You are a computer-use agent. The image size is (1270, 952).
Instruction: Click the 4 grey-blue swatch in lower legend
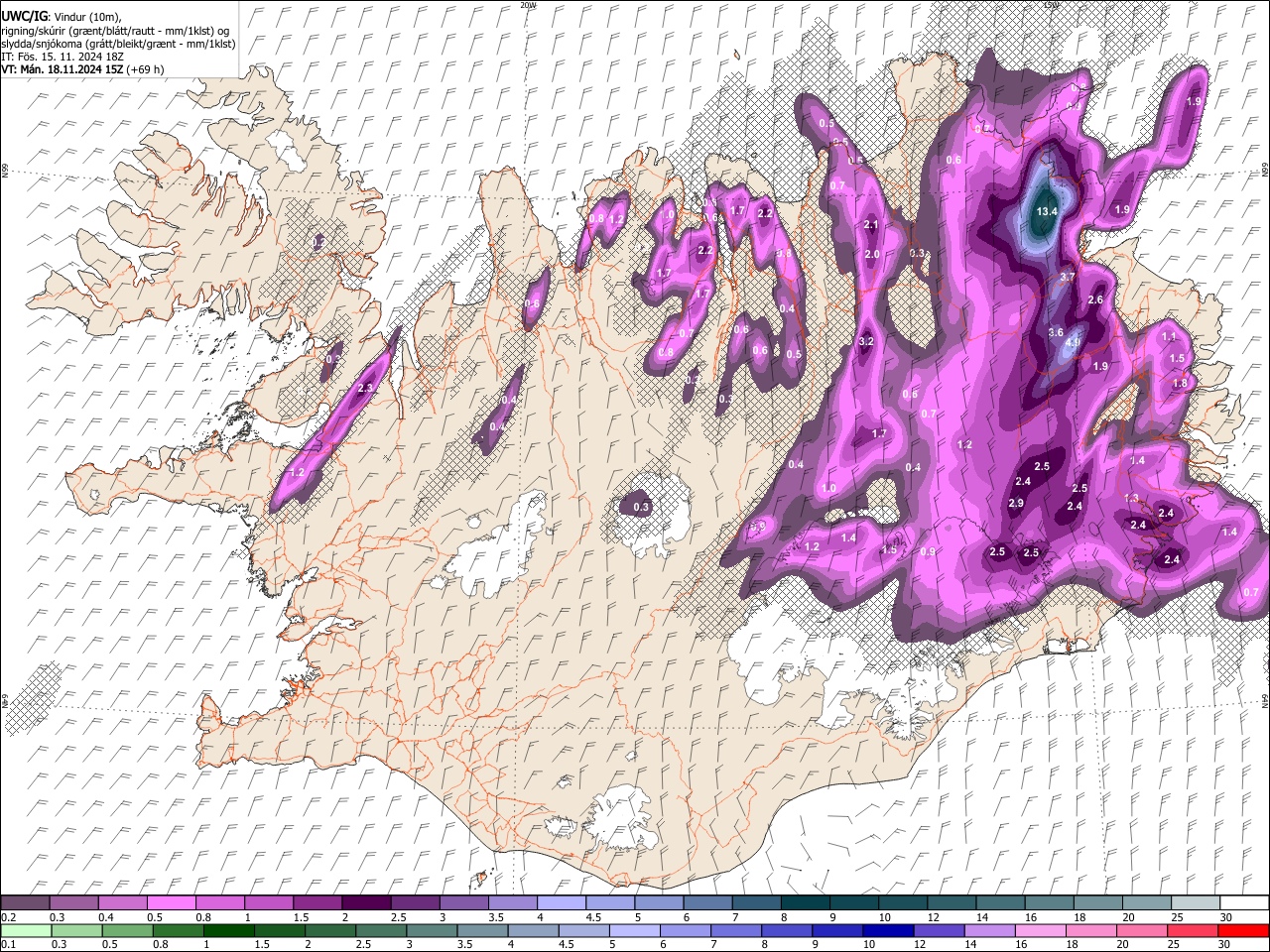point(532,930)
